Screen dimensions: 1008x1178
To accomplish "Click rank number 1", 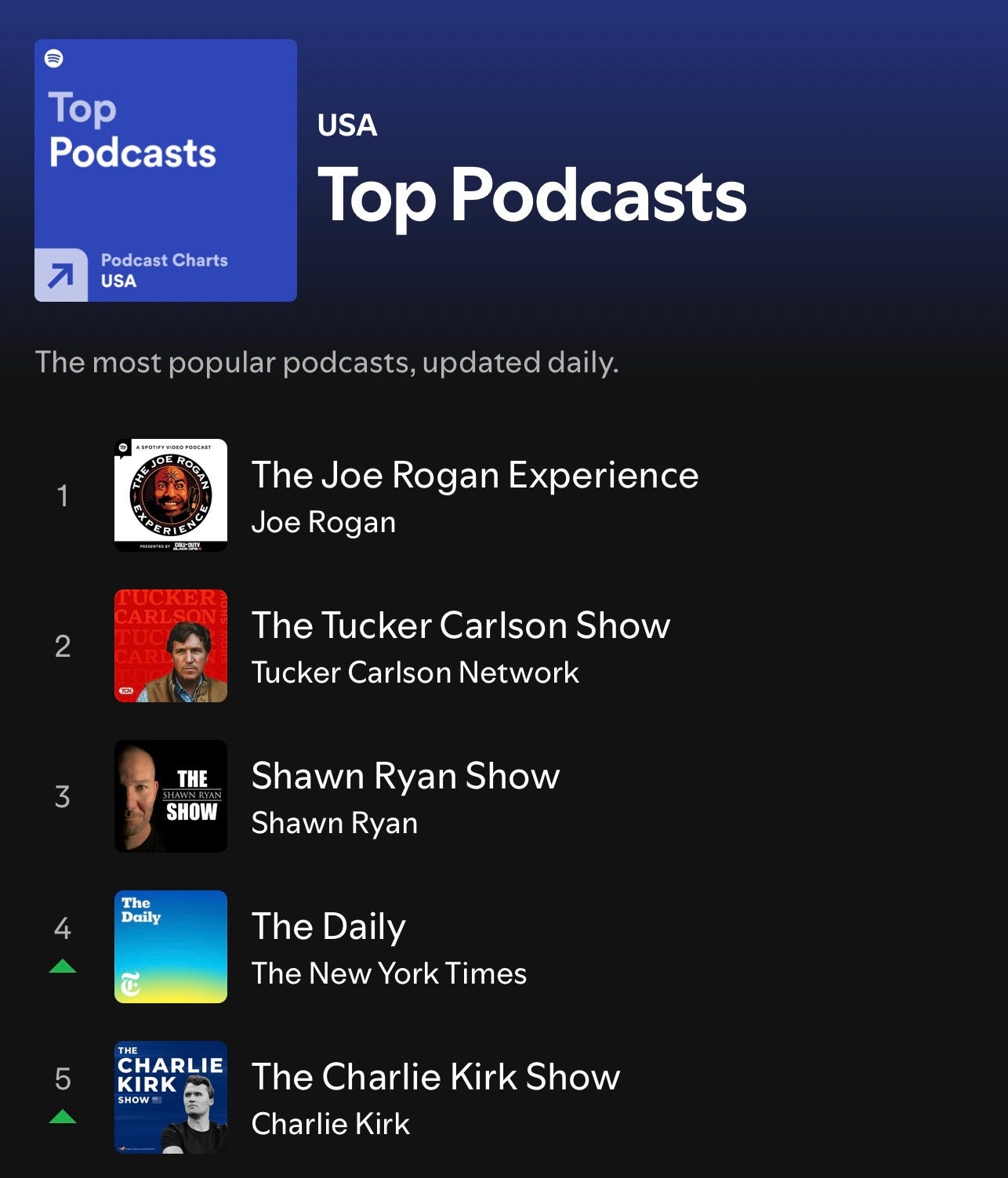I will pos(63,495).
